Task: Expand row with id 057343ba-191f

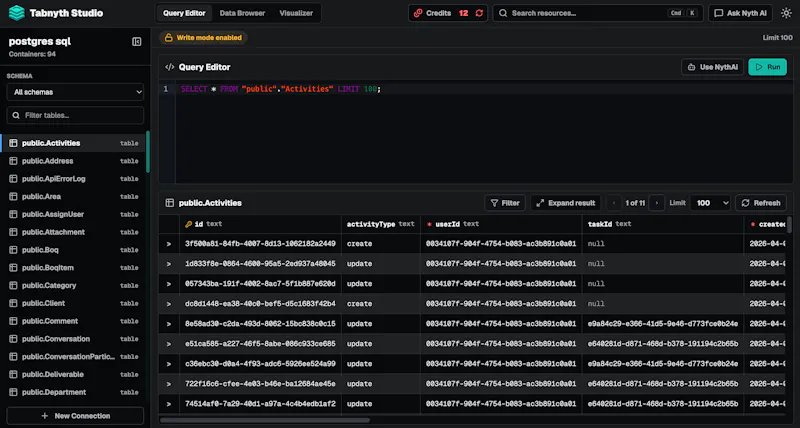Action: click(169, 284)
